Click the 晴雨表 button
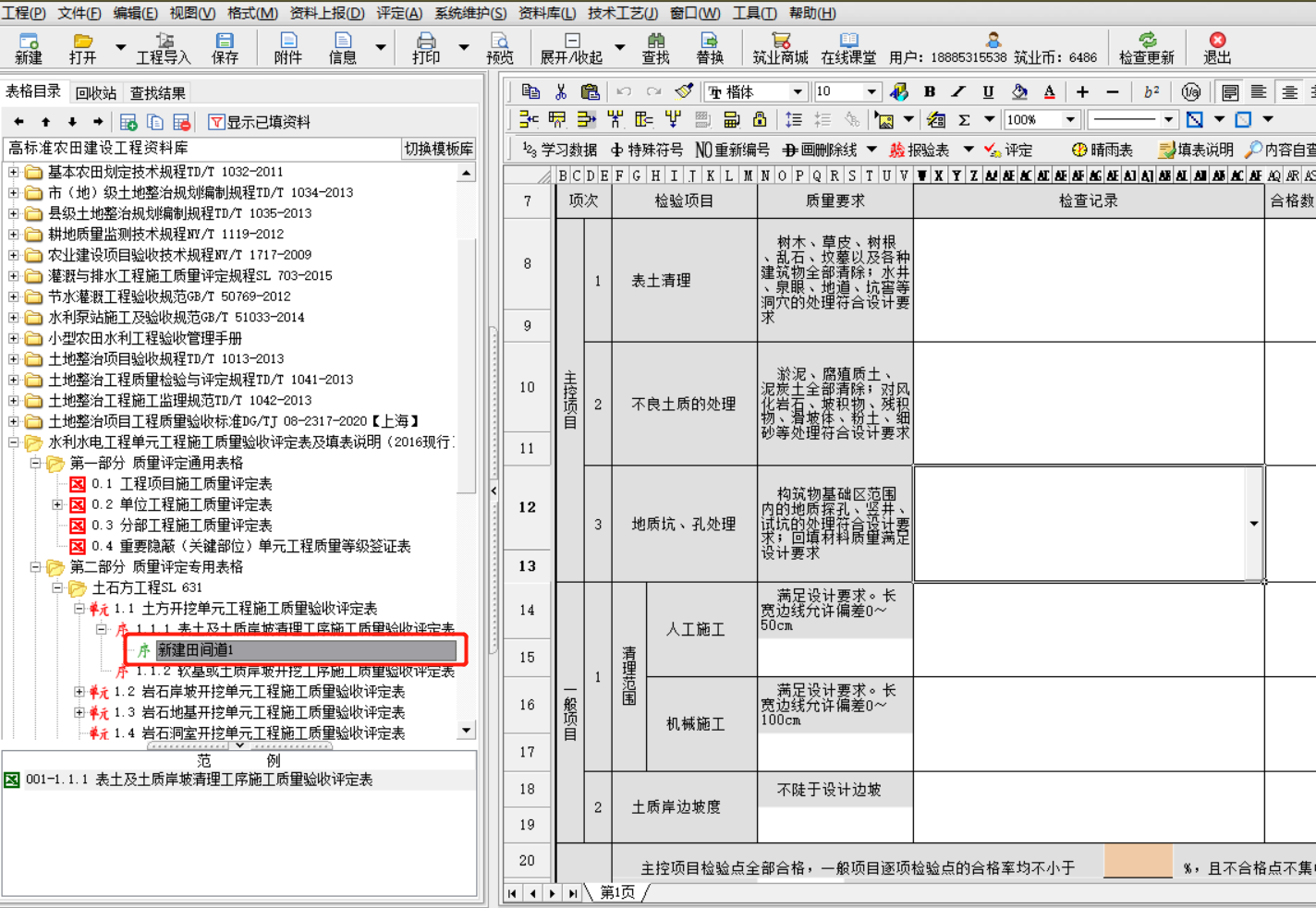 (1103, 150)
